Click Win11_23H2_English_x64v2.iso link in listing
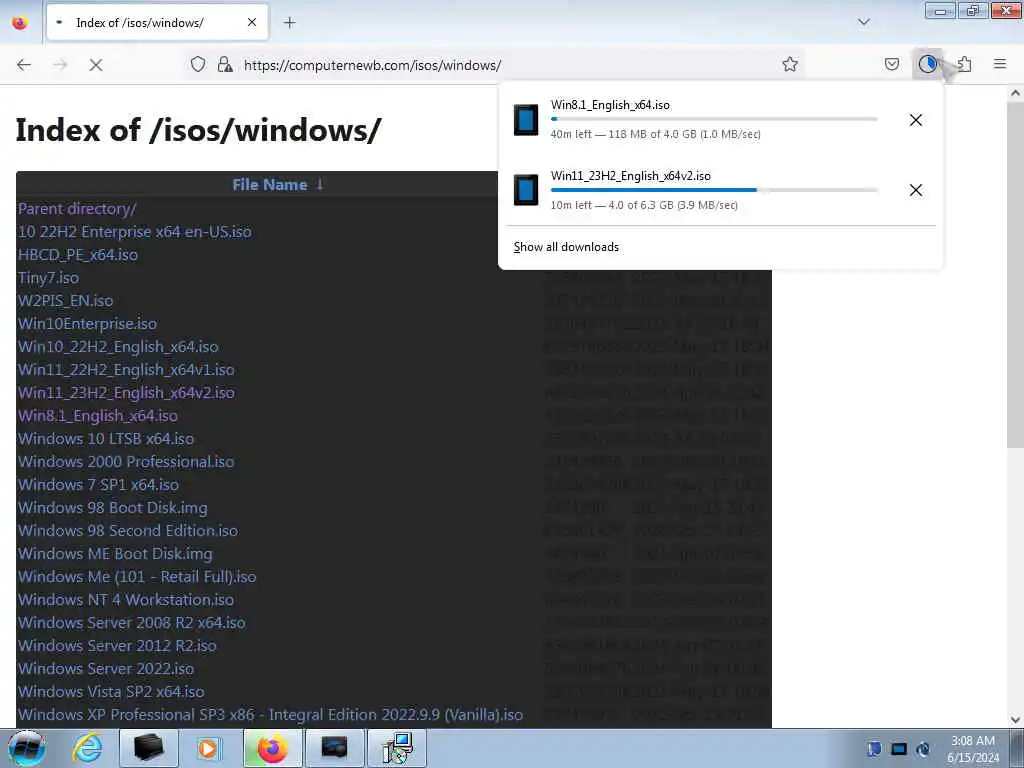 (126, 392)
